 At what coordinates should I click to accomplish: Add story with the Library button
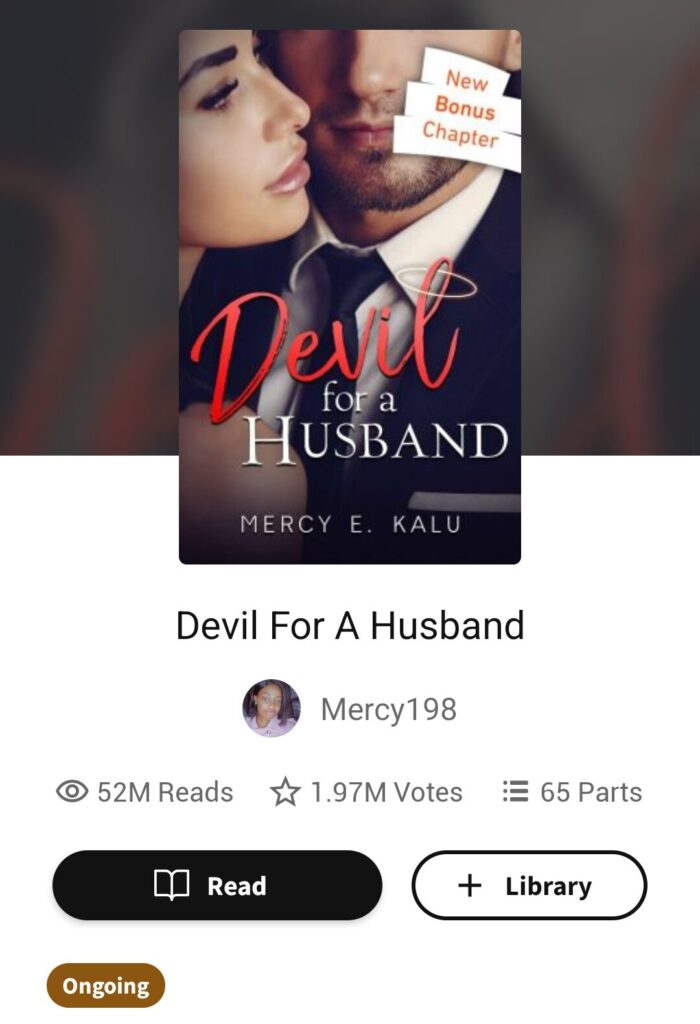529,885
